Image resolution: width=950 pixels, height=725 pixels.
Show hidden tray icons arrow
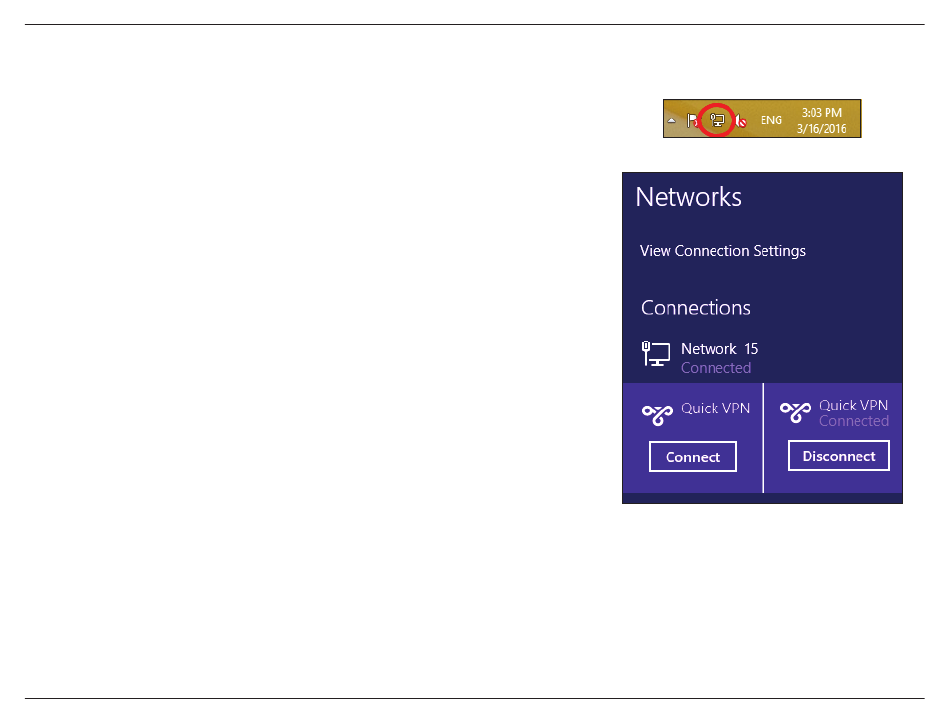(x=671, y=121)
